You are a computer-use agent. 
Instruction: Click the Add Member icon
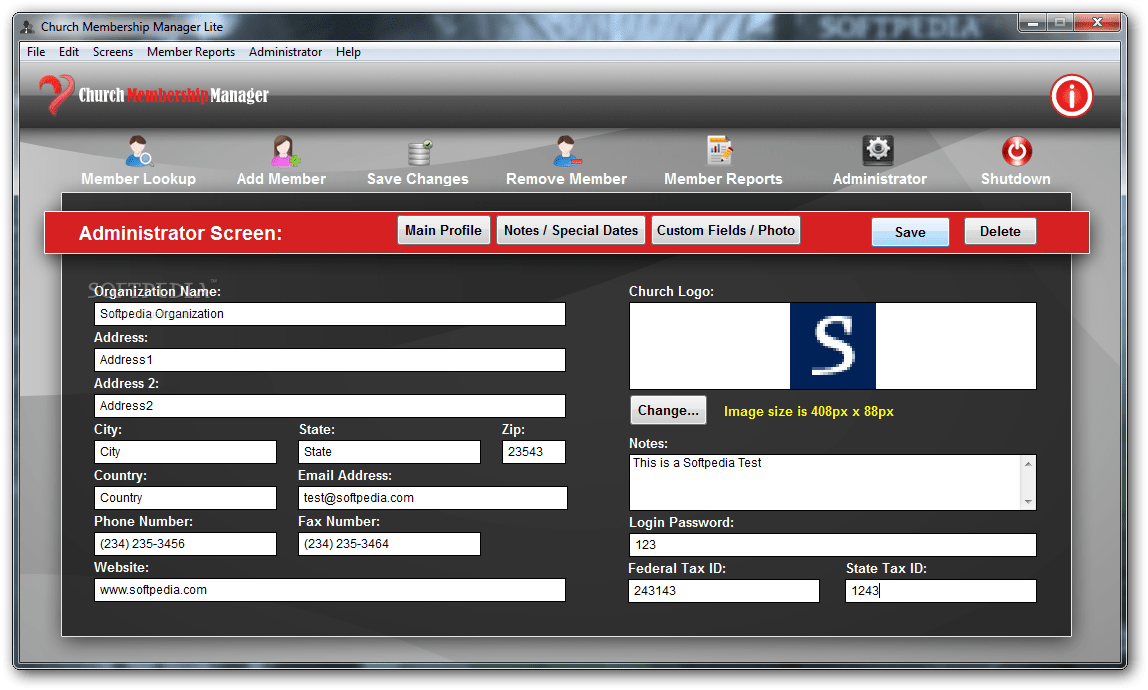(x=284, y=151)
